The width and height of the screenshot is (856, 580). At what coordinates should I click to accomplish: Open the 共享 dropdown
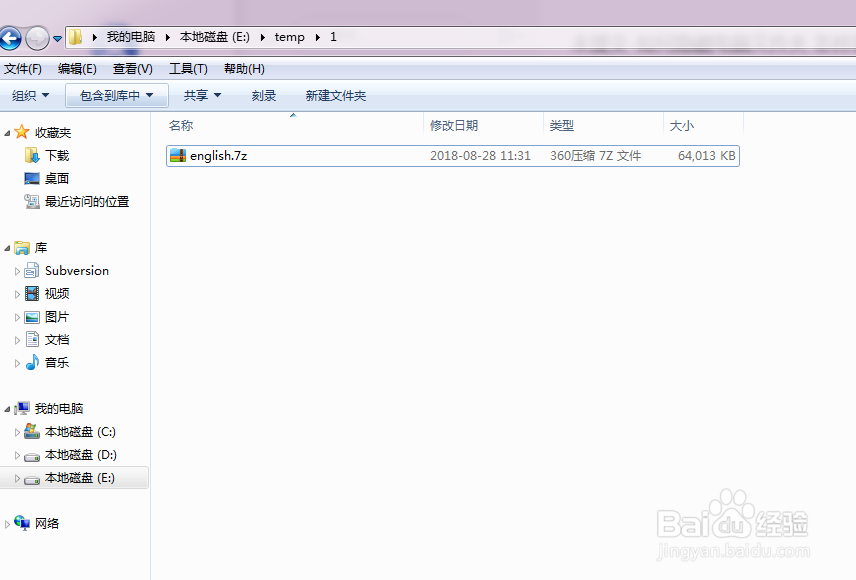(202, 96)
